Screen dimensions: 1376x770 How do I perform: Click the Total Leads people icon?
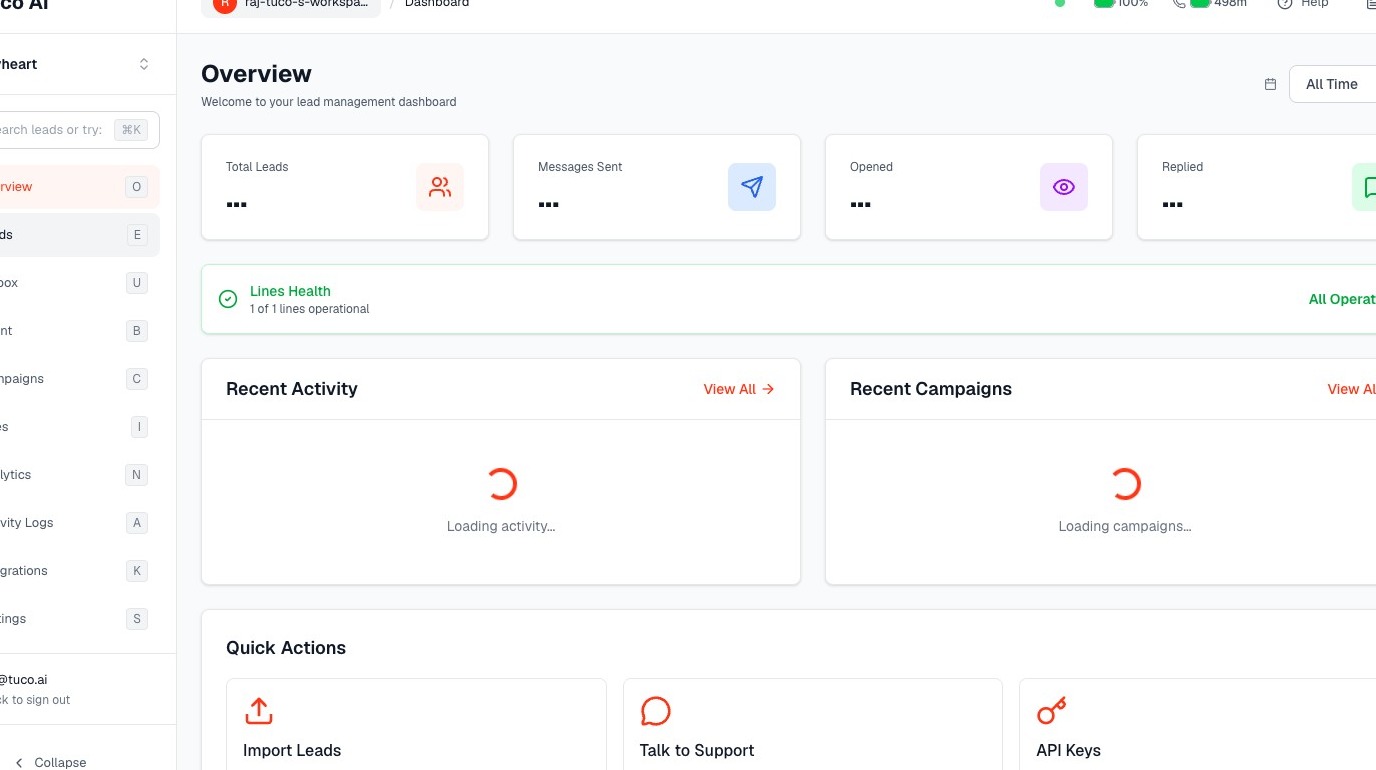point(440,187)
